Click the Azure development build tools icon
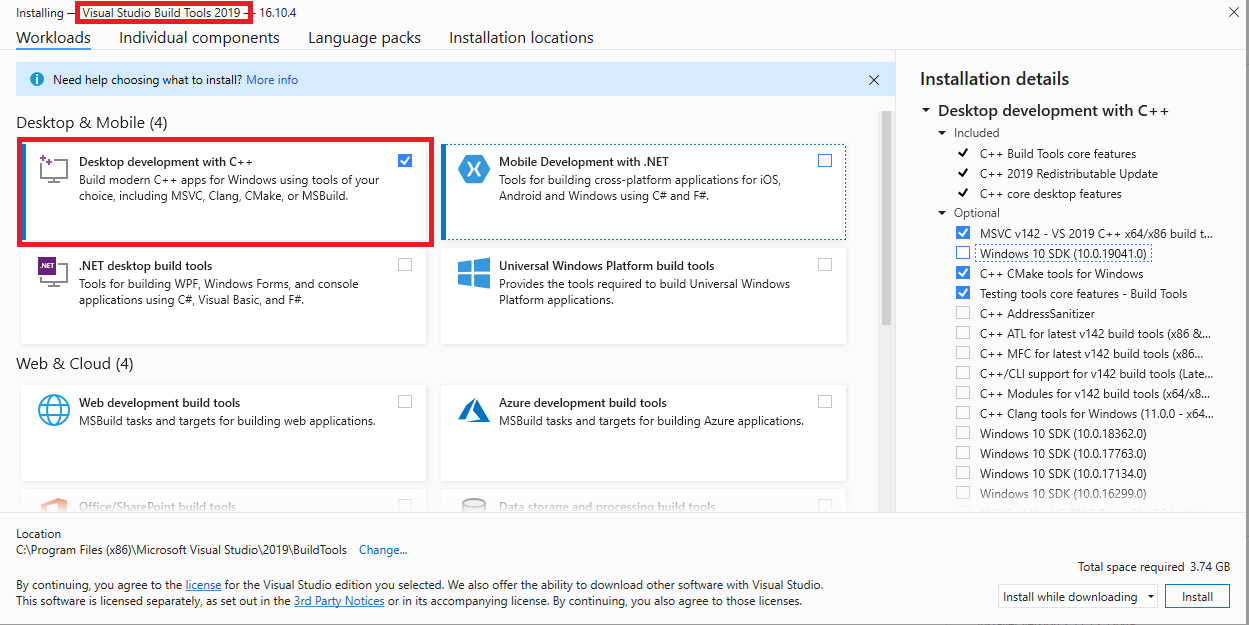Viewport: 1249px width, 625px height. click(473, 410)
